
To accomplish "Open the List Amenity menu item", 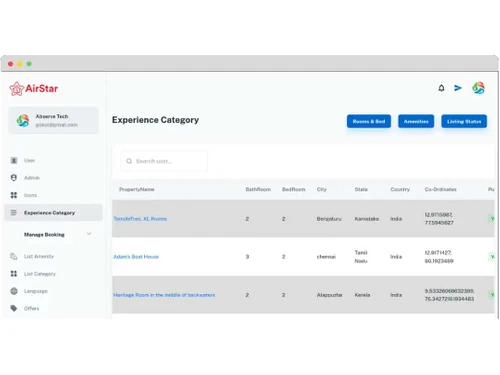I will (x=39, y=256).
